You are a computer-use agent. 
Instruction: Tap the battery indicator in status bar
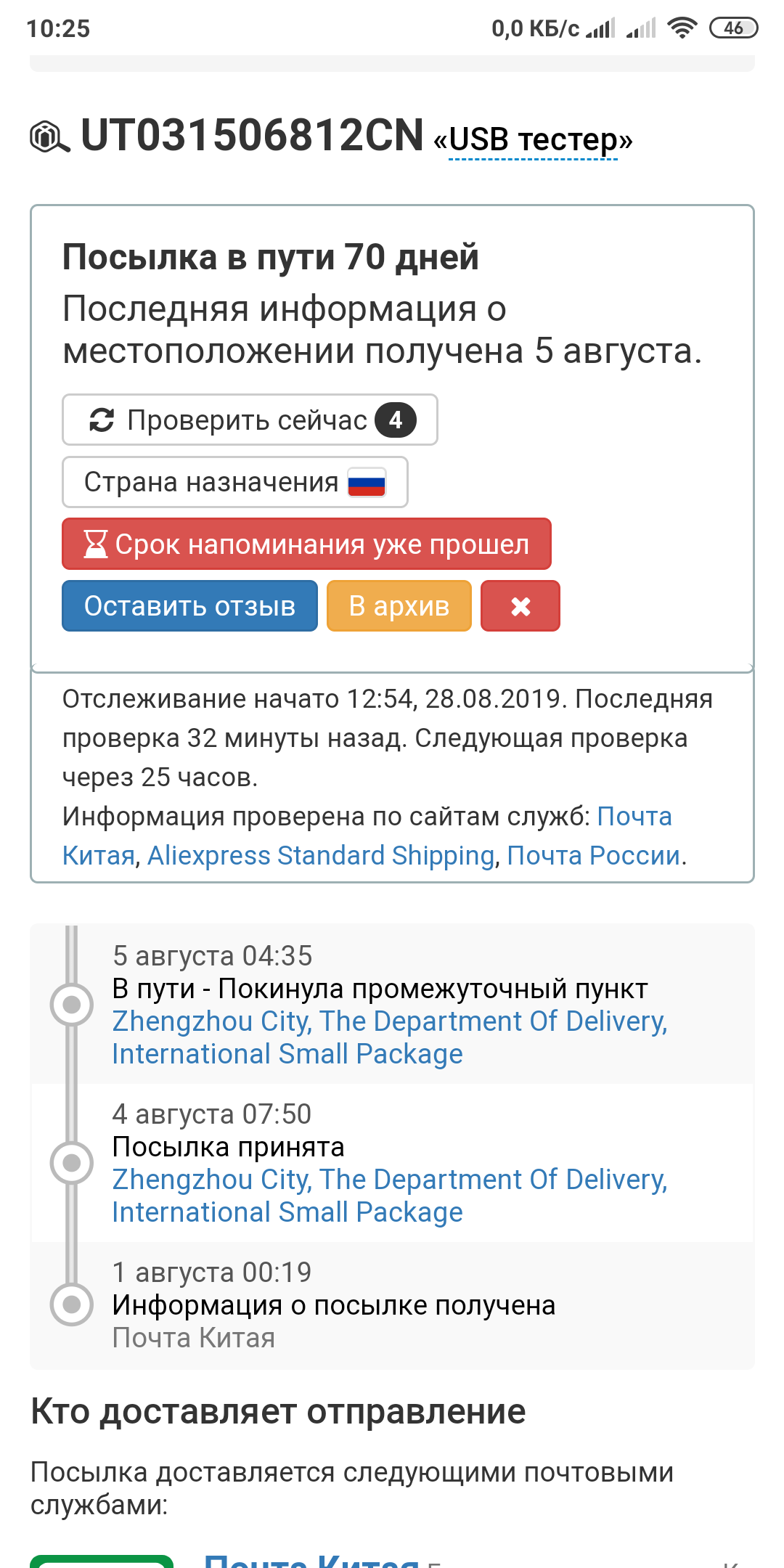(733, 28)
